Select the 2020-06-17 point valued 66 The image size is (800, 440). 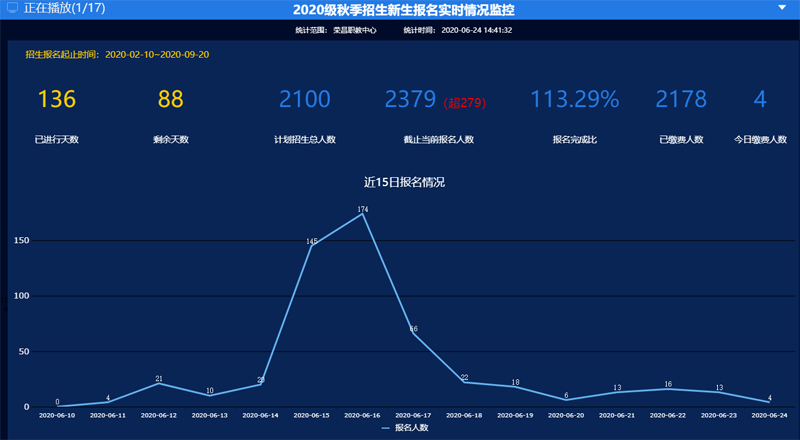(413, 333)
